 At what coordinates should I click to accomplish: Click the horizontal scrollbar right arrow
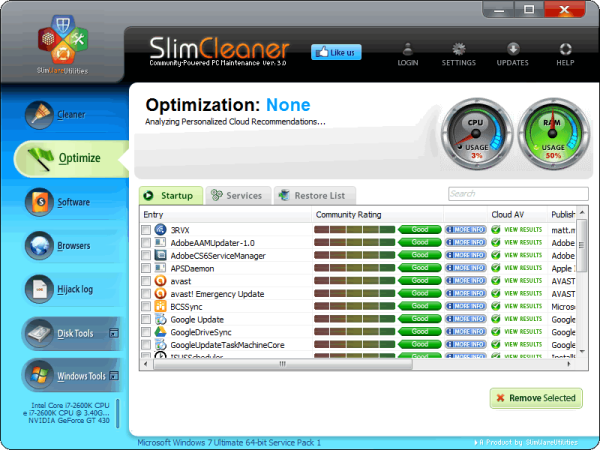(569, 364)
